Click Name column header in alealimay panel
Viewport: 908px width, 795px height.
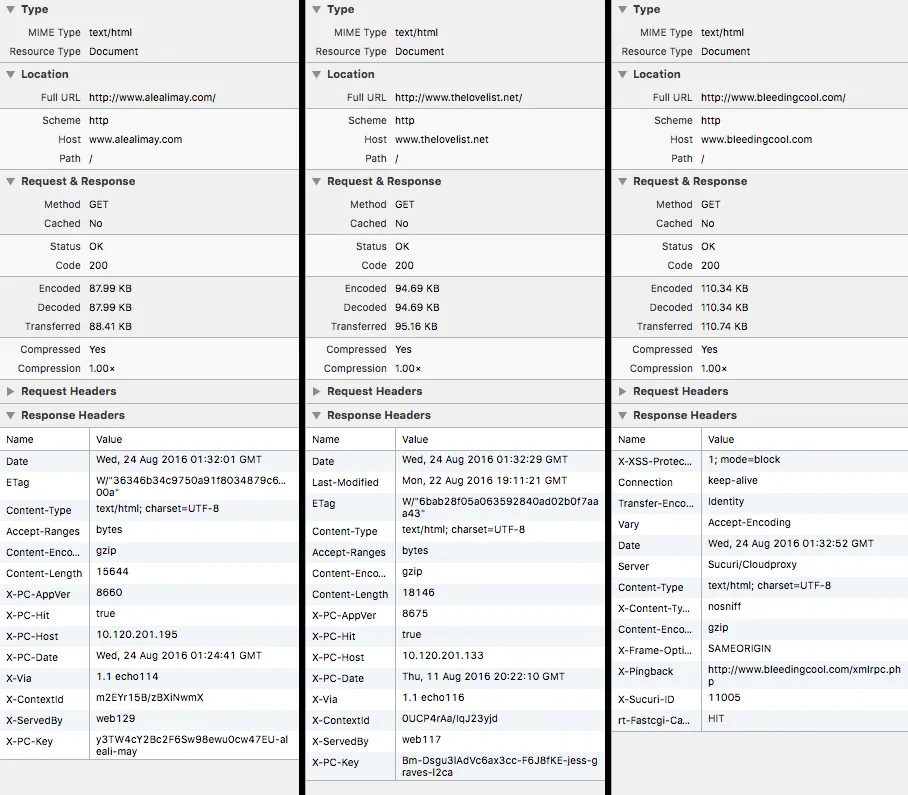tap(45, 439)
